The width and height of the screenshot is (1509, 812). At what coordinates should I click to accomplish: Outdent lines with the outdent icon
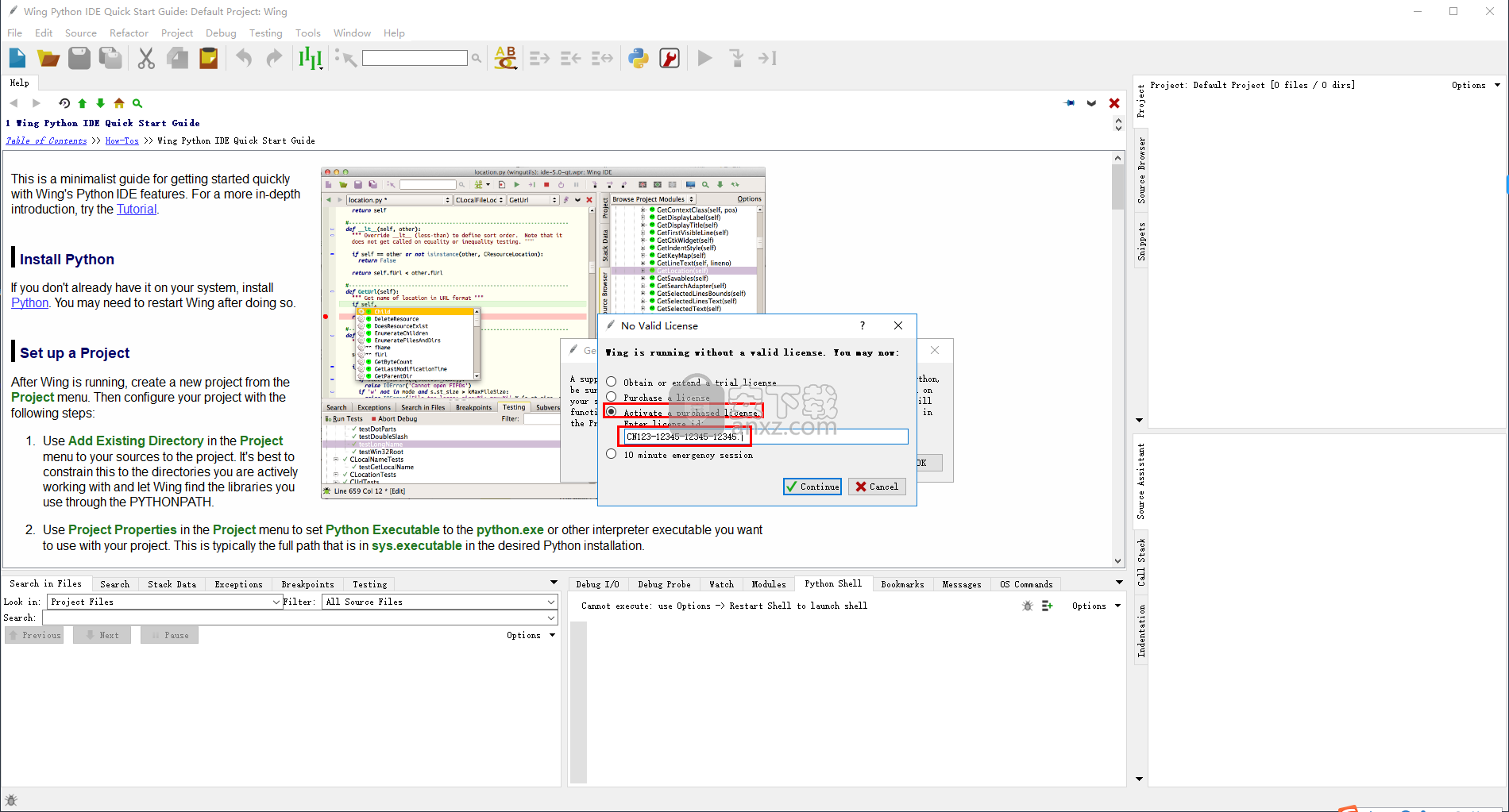pyautogui.click(x=571, y=58)
